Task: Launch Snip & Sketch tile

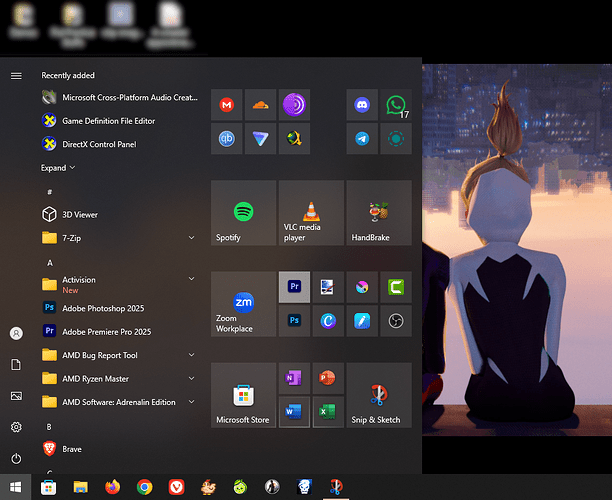Action: point(378,395)
